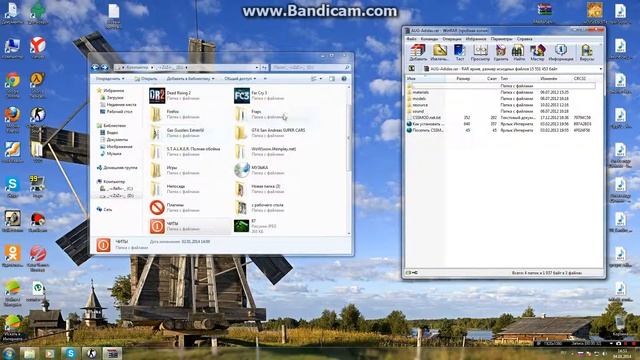Viewport: 640px width, 360px height.
Task: Open the Файл menu in WinRAR
Action: click(x=411, y=39)
